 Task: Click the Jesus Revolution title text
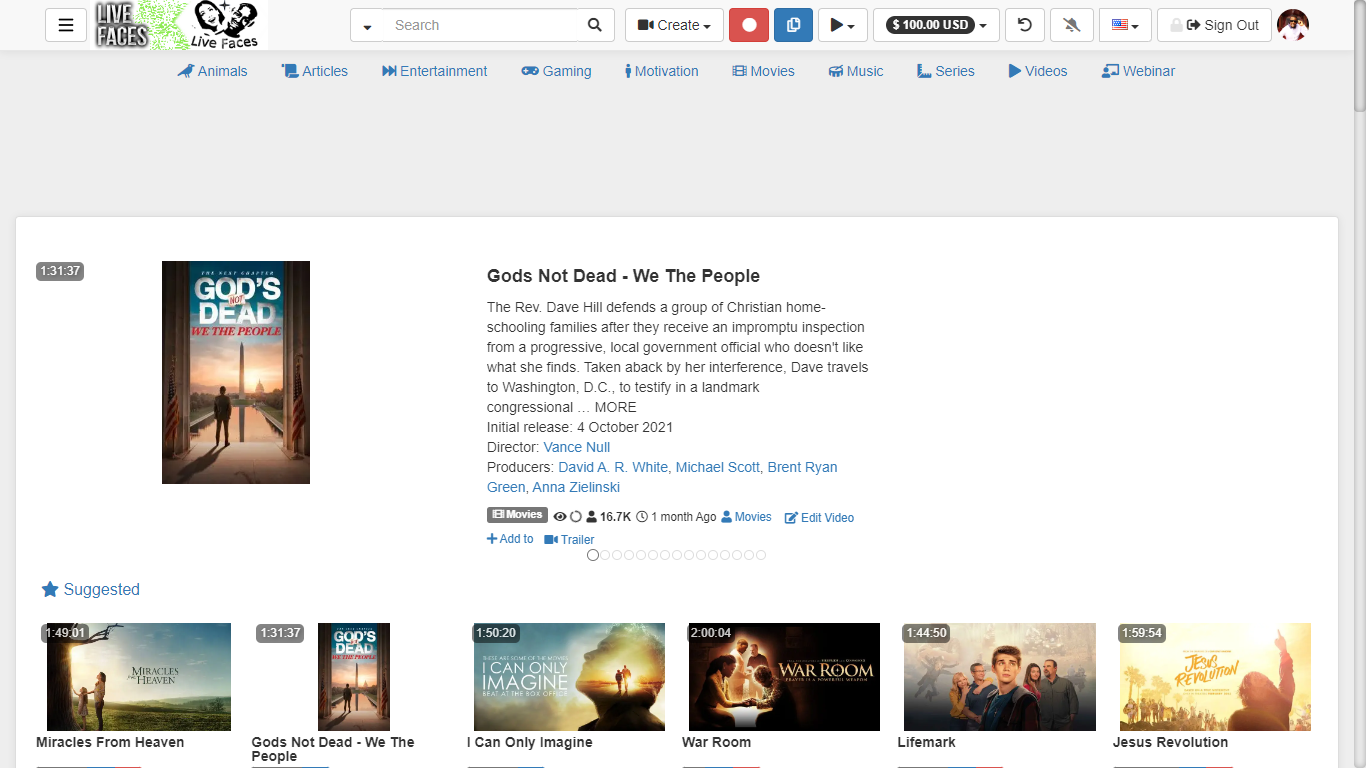pyautogui.click(x=1171, y=742)
